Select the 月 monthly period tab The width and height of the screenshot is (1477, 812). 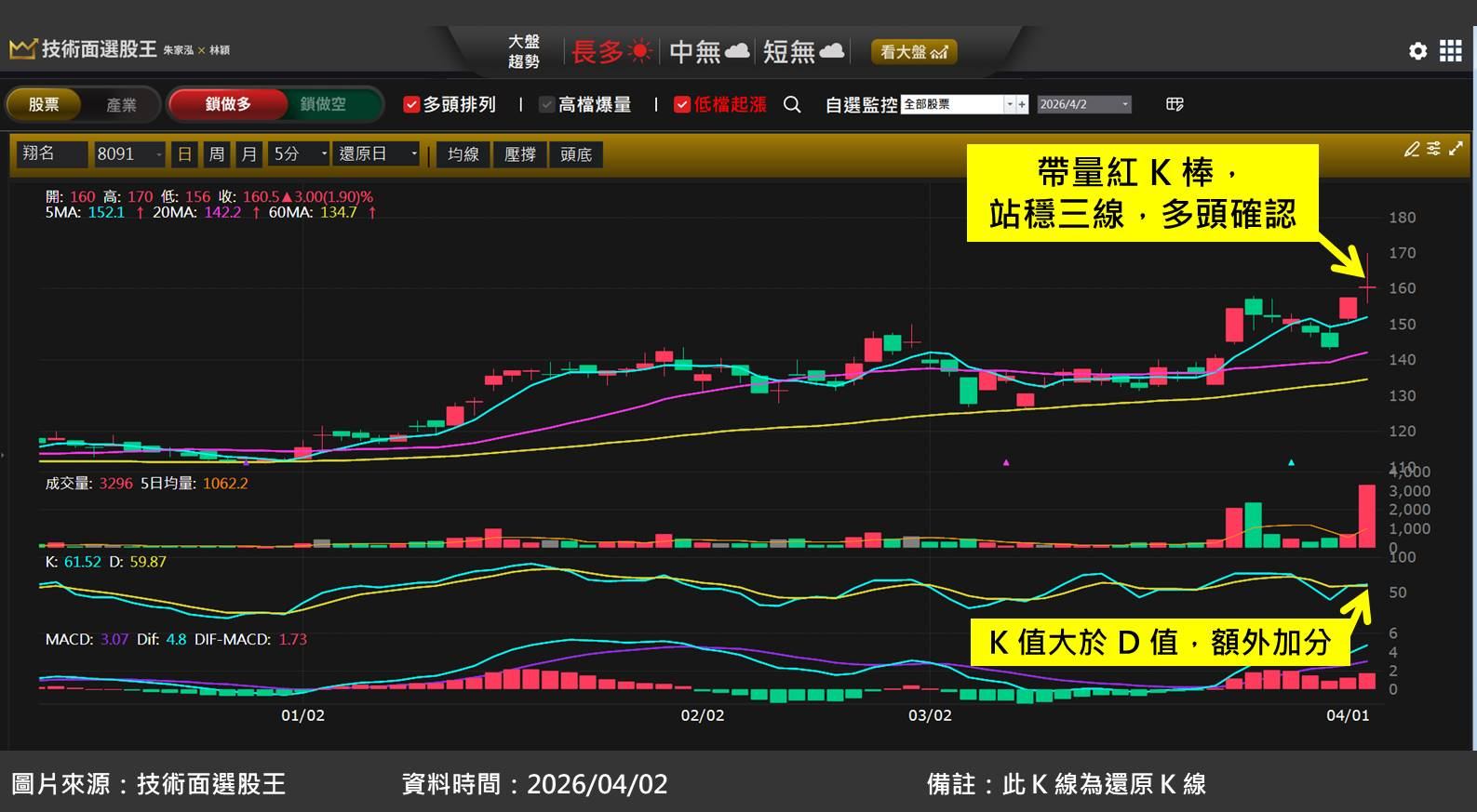[248, 154]
